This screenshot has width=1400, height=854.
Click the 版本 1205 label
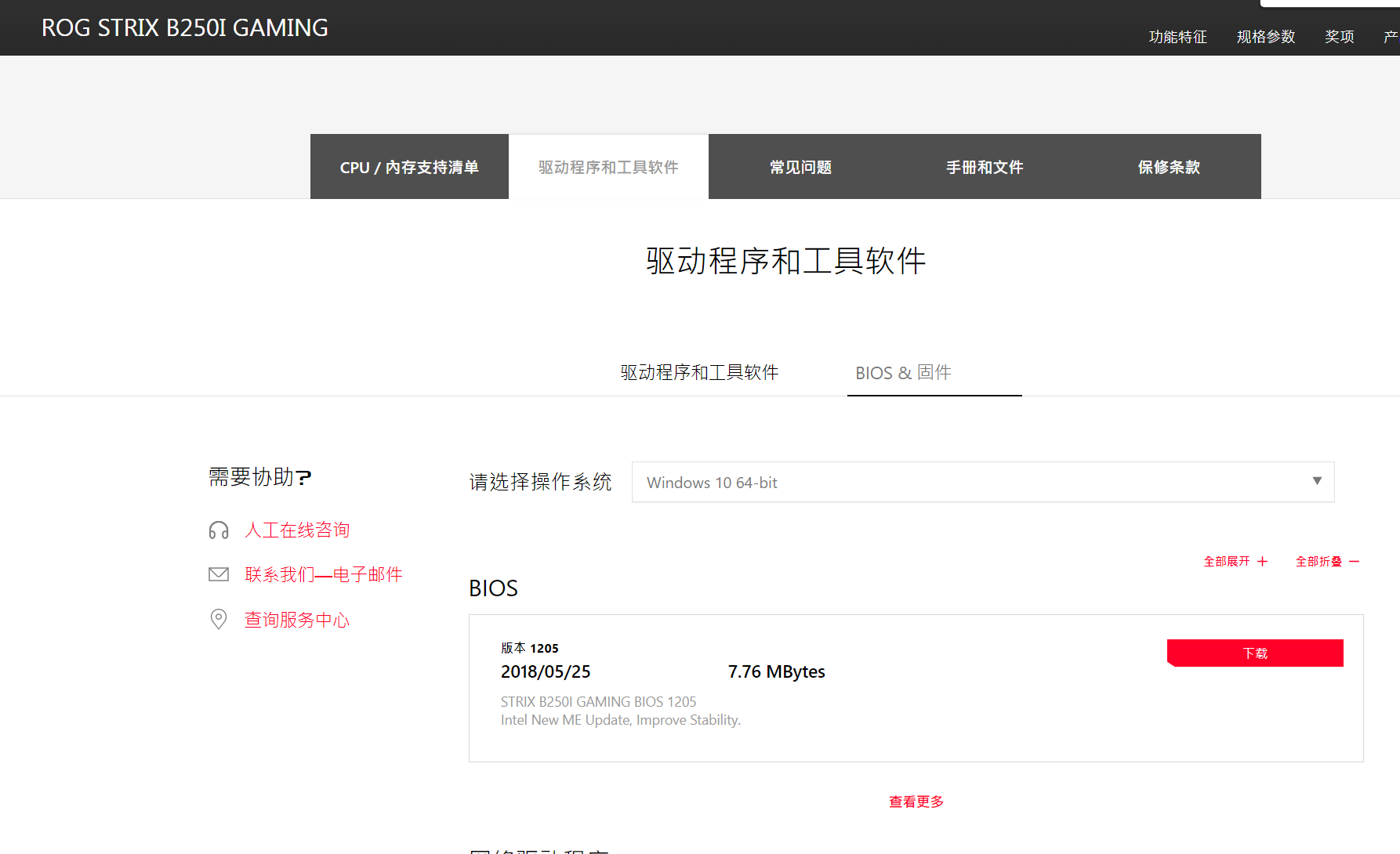click(x=530, y=648)
